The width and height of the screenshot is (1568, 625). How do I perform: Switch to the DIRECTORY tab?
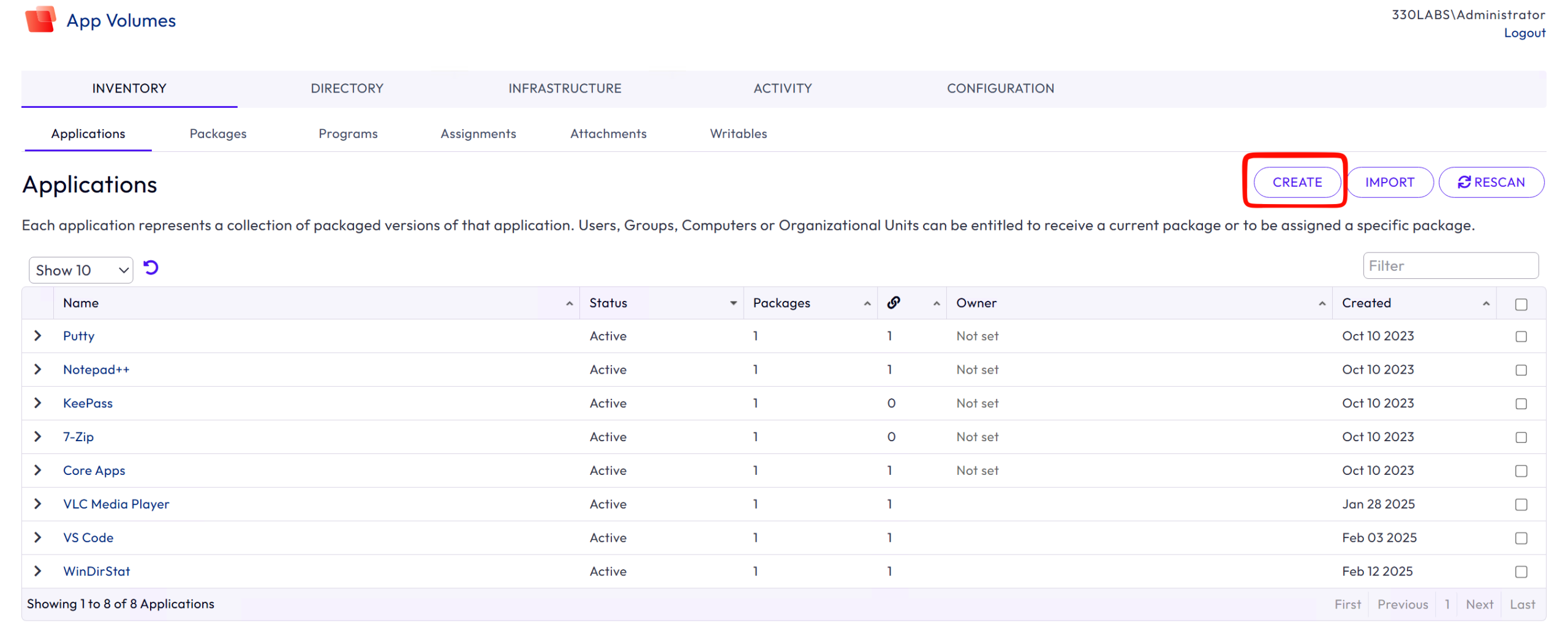(347, 88)
